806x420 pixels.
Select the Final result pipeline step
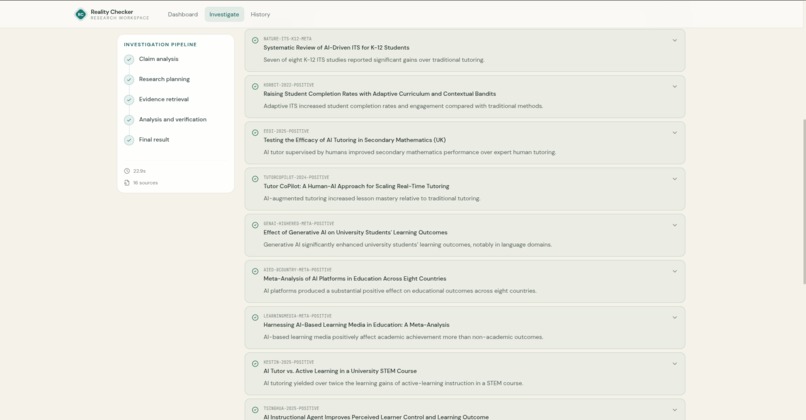coord(154,139)
